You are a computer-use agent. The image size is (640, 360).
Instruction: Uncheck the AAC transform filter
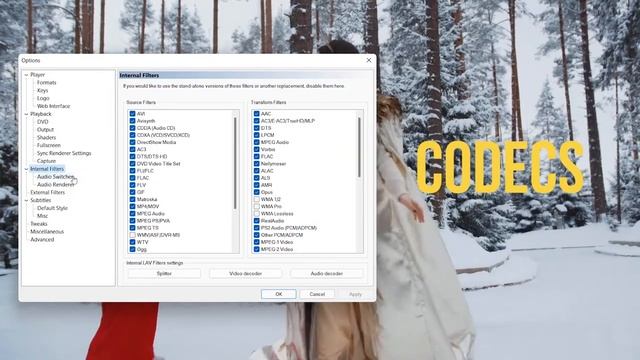256,114
